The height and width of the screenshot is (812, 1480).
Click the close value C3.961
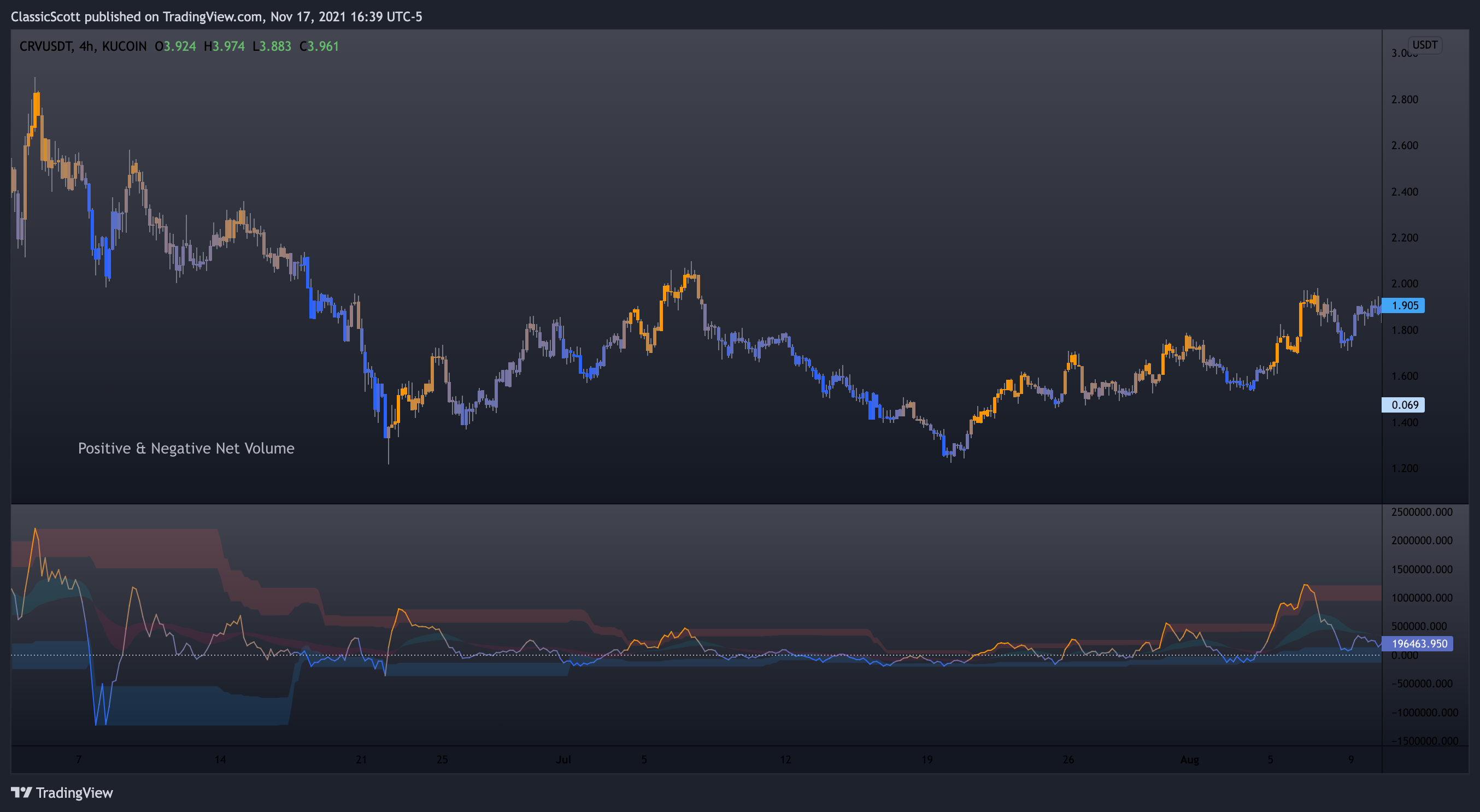tap(319, 46)
